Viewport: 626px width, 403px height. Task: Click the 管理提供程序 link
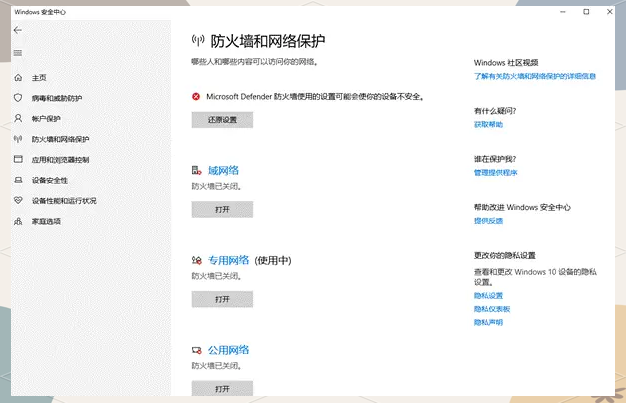tap(495, 173)
